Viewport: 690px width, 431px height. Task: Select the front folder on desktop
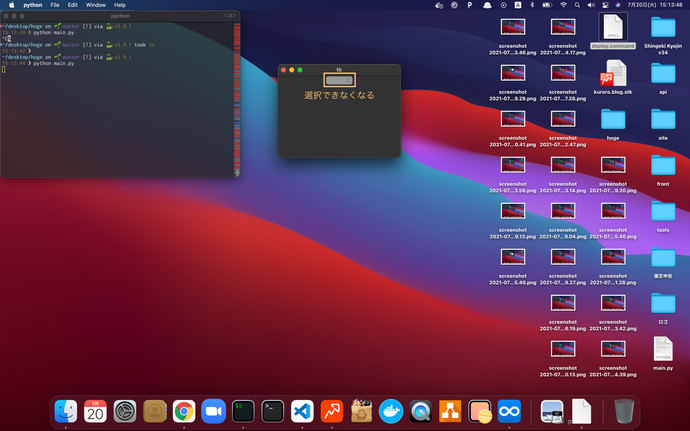[663, 170]
